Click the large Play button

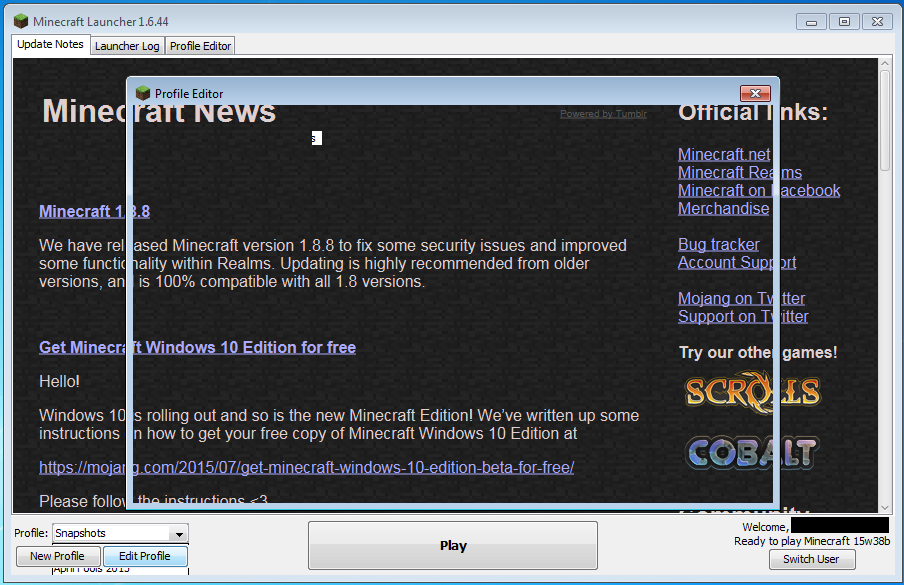click(x=453, y=545)
